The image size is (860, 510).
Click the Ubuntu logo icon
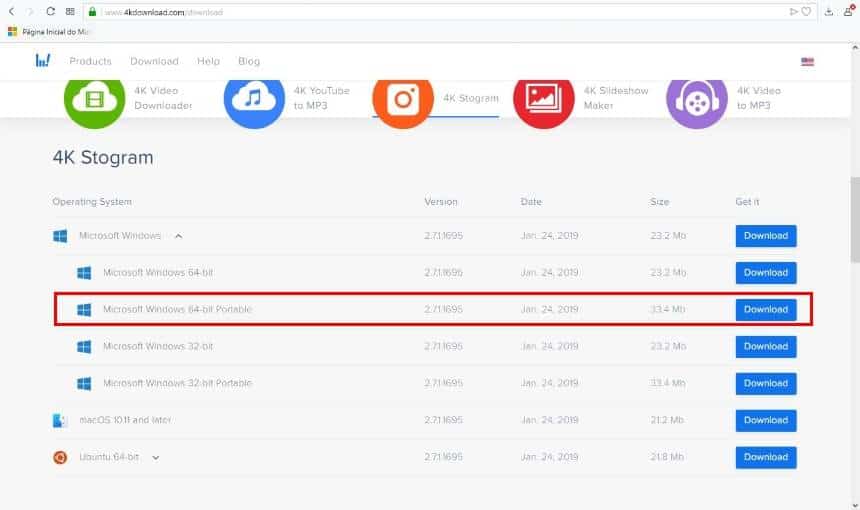60,457
